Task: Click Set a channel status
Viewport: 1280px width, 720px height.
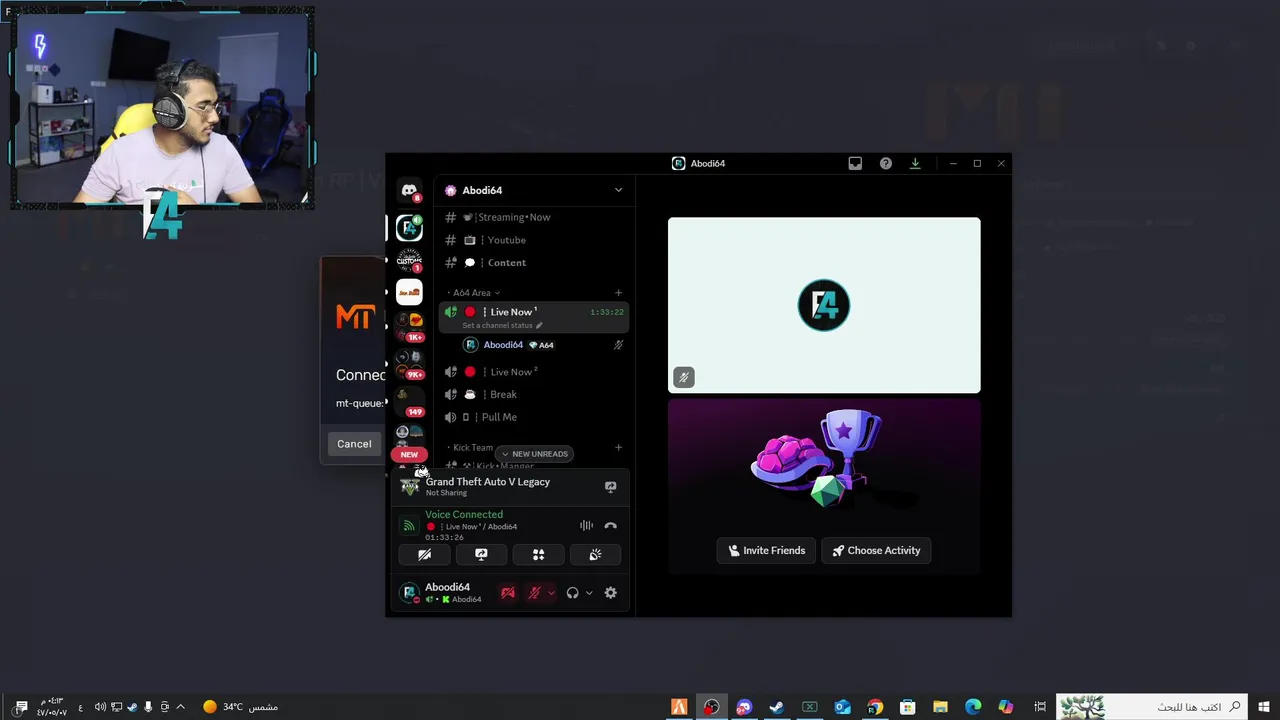Action: point(502,325)
